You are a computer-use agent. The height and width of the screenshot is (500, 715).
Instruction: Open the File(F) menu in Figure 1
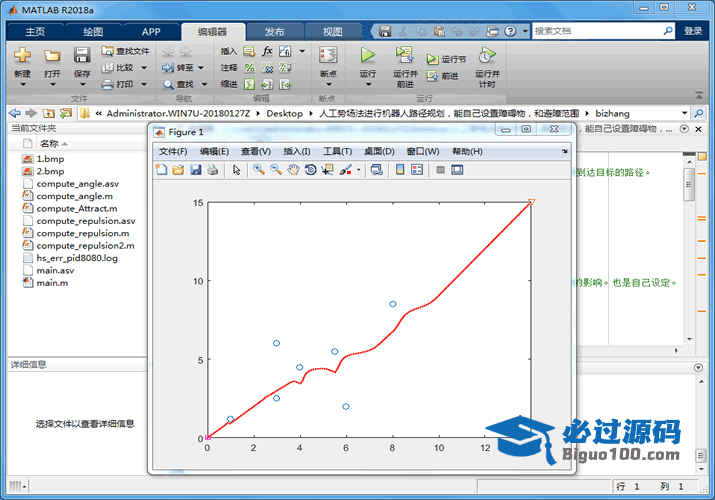[x=173, y=151]
